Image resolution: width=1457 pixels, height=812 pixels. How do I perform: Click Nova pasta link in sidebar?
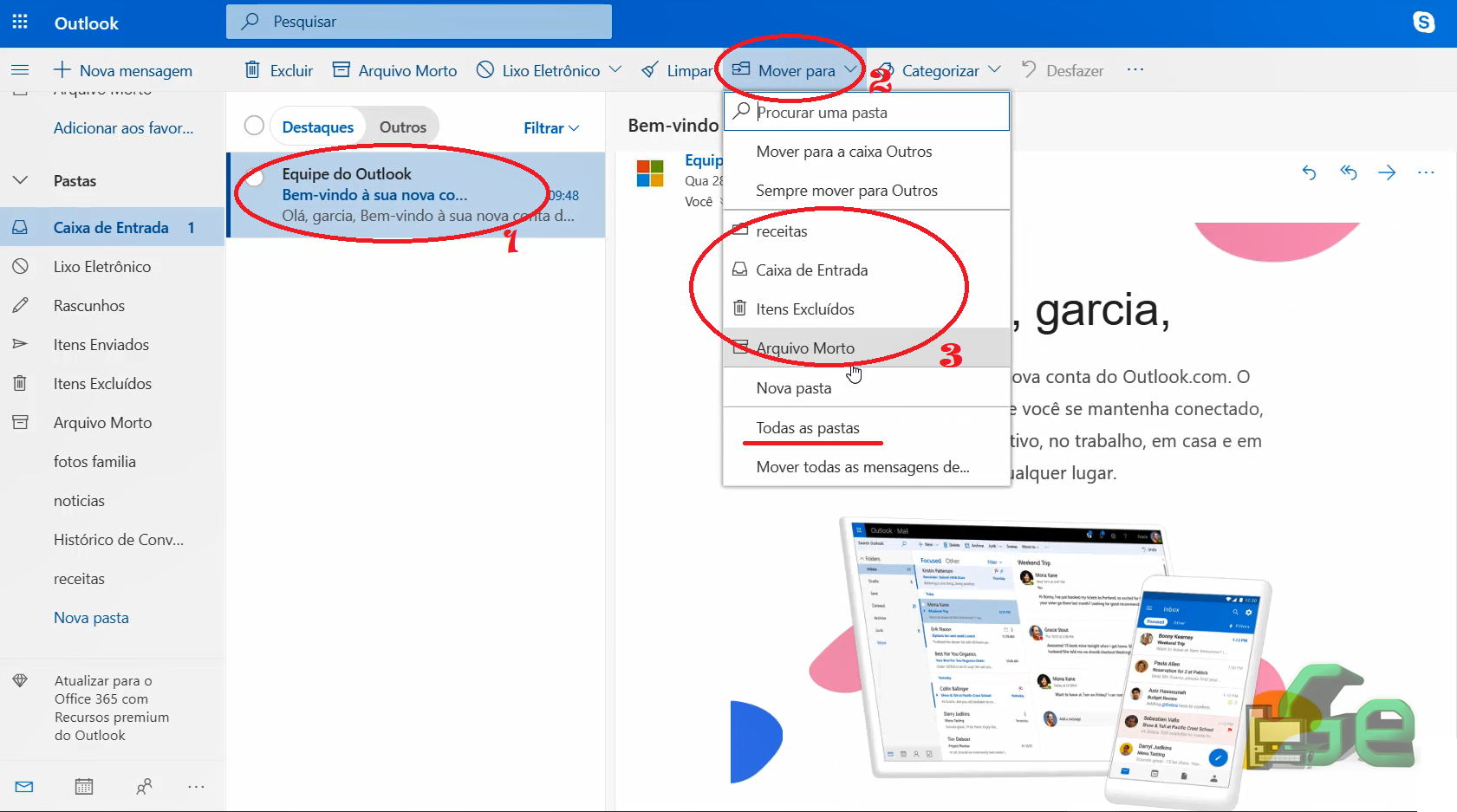click(x=91, y=618)
